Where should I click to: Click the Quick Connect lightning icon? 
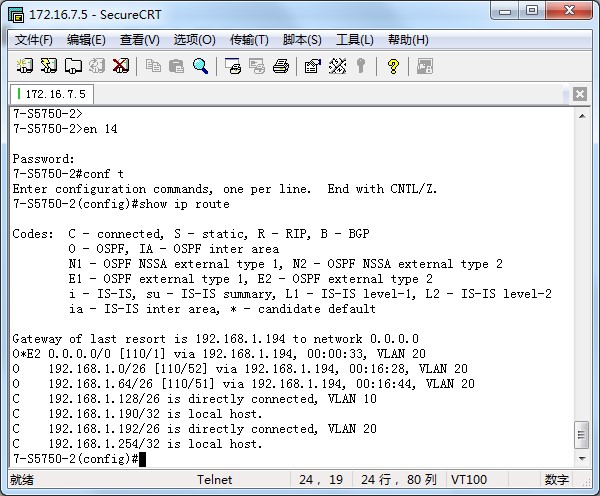click(49, 66)
